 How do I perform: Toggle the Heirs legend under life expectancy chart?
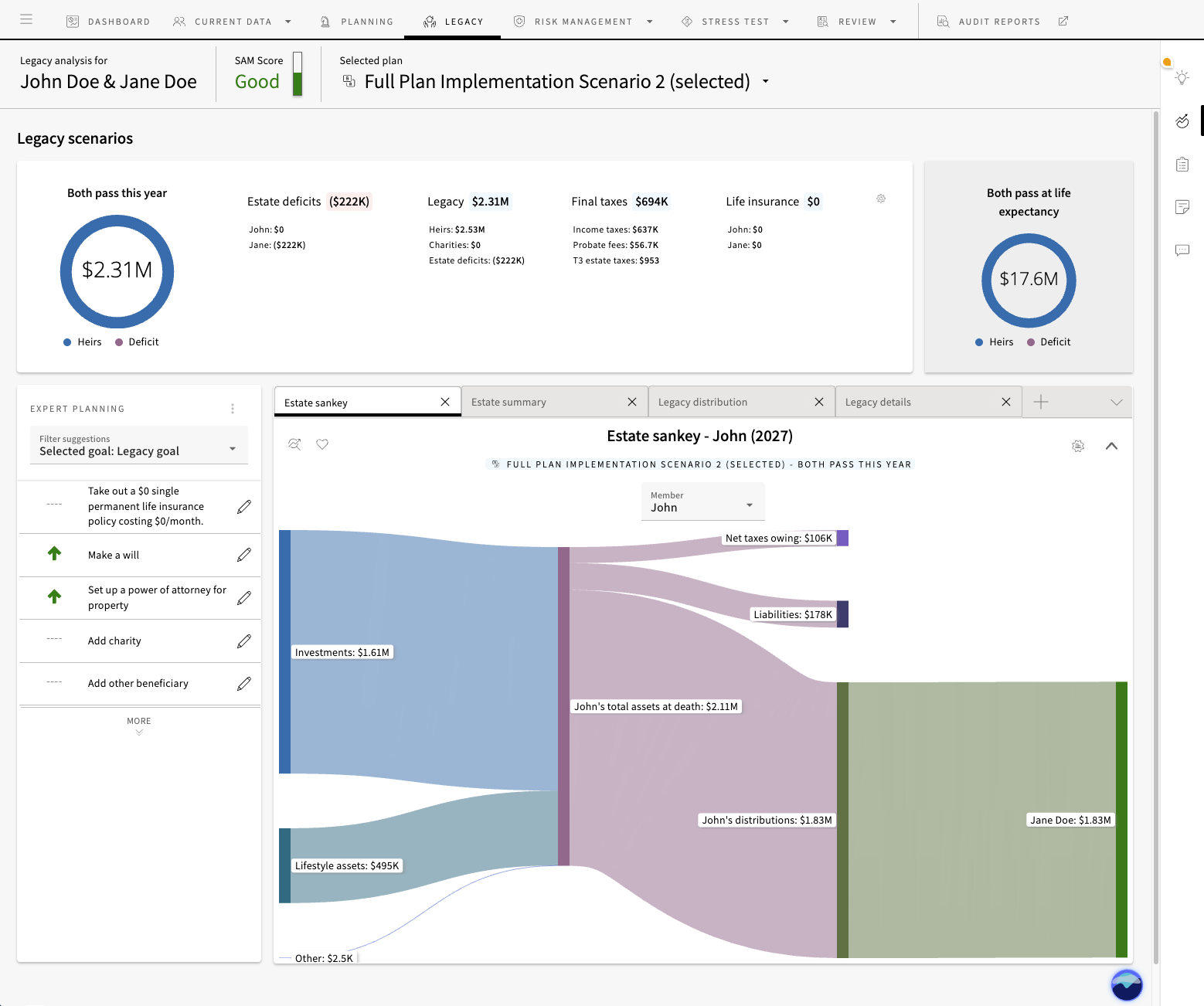pos(994,342)
